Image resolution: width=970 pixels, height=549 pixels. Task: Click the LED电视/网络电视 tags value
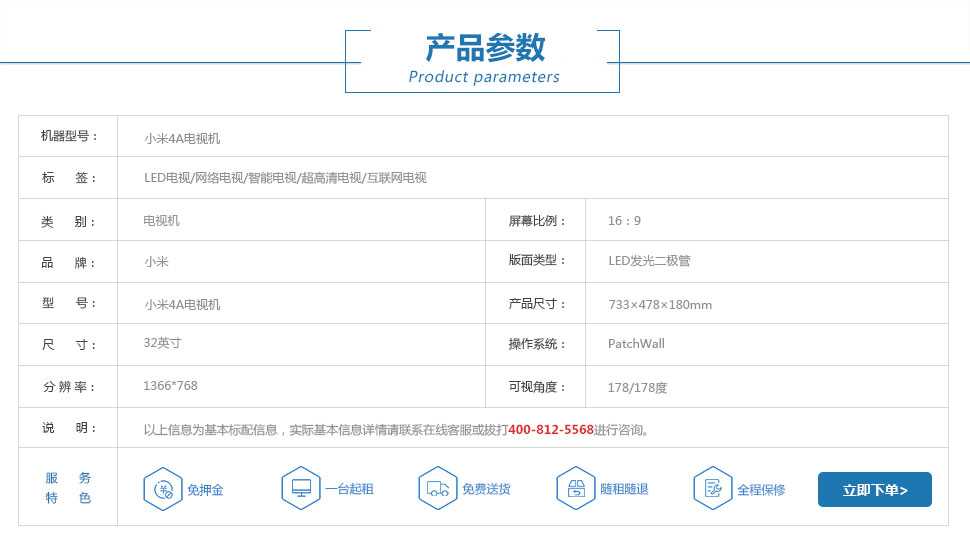285,178
